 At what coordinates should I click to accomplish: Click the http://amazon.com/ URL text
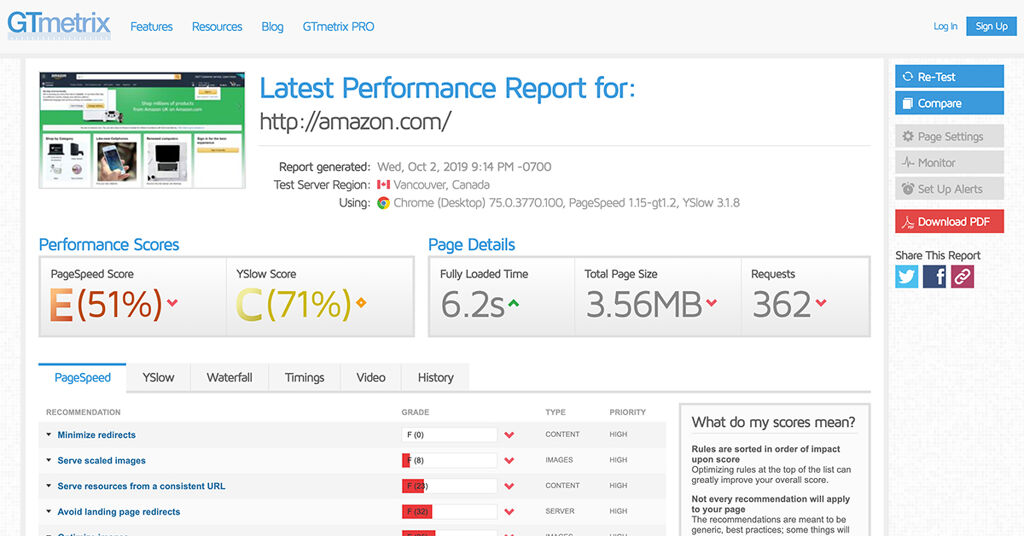355,121
